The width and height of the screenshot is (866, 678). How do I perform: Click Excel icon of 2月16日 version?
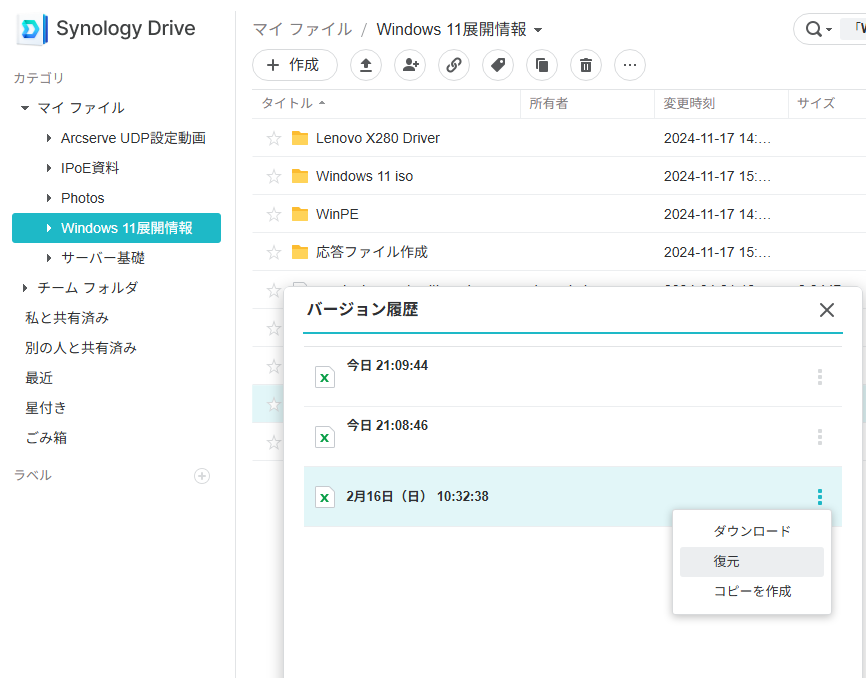point(325,497)
